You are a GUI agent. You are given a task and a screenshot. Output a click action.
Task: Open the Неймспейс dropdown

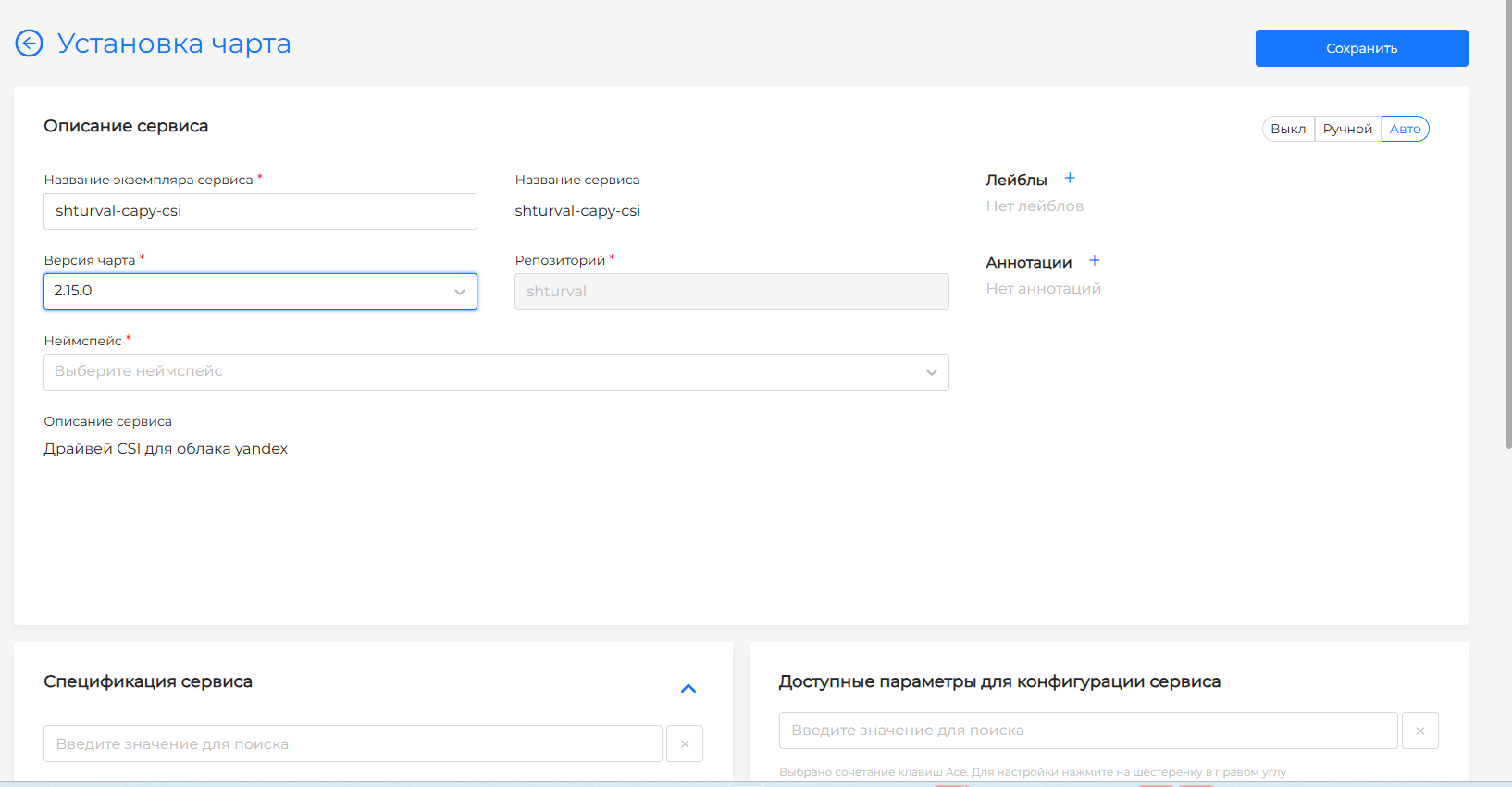coord(496,372)
